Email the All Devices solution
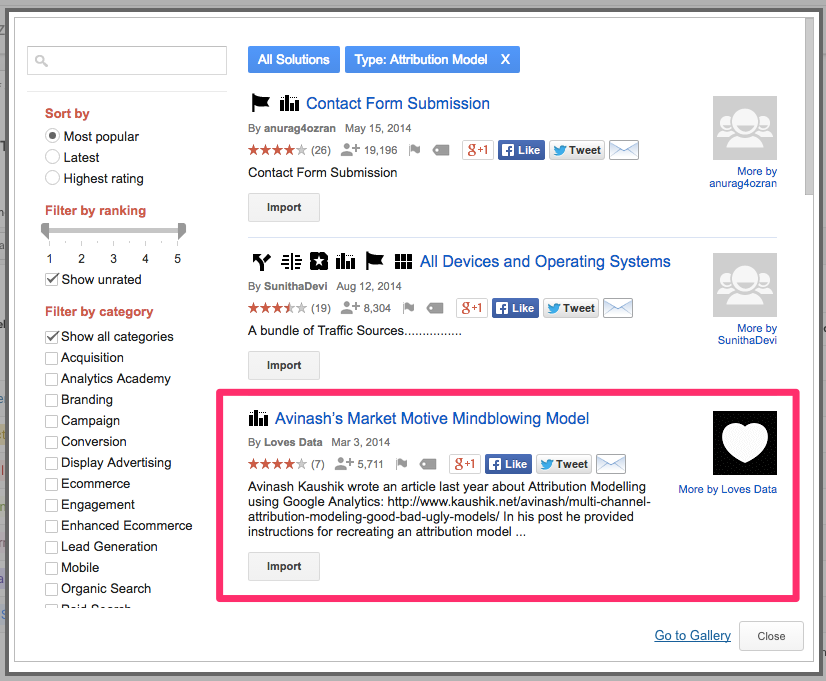Image resolution: width=826 pixels, height=681 pixels. click(x=618, y=308)
